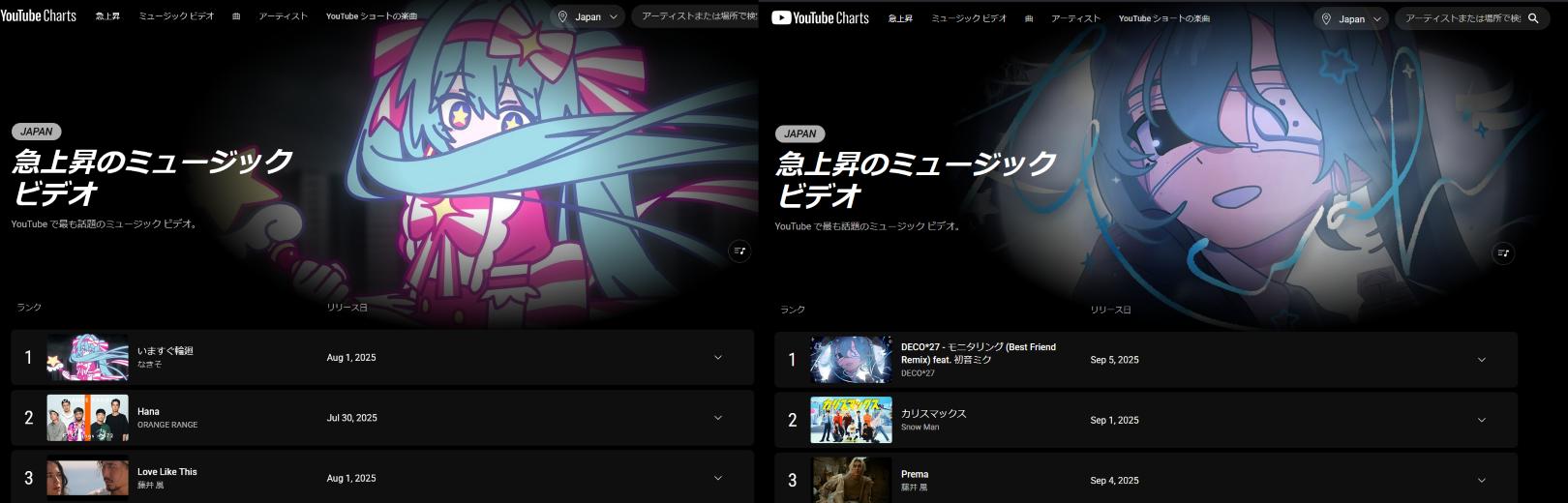Open the Japan country dropdown beside the magnifier search box

(x=1351, y=18)
